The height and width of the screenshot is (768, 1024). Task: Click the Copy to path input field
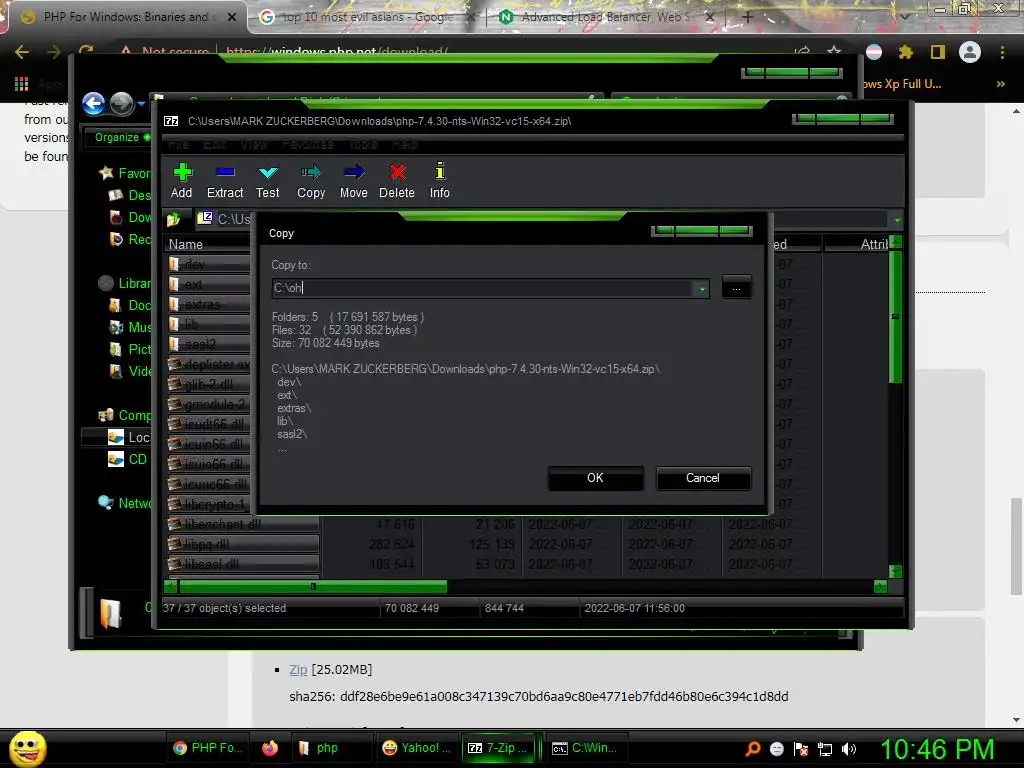pyautogui.click(x=483, y=288)
